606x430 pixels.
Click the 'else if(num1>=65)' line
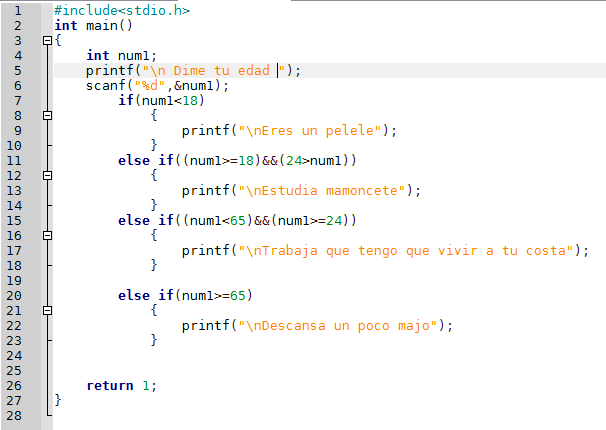pos(185,296)
